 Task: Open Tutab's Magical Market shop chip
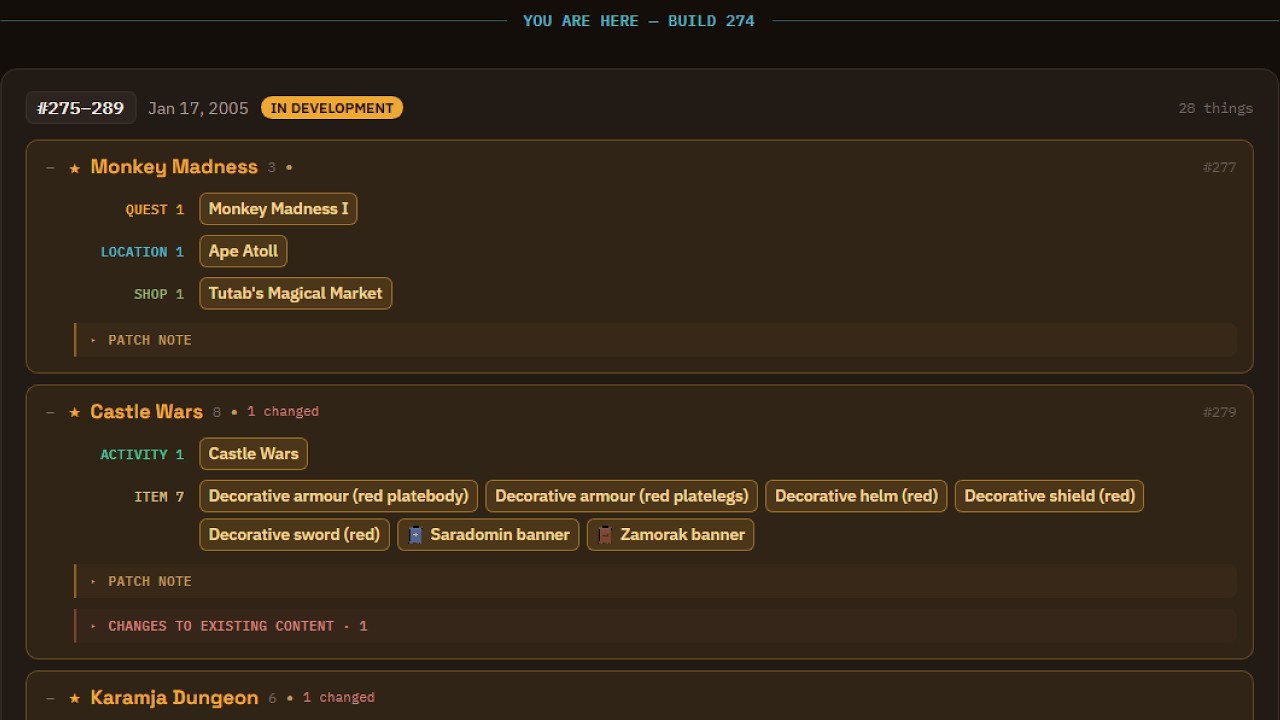point(296,293)
